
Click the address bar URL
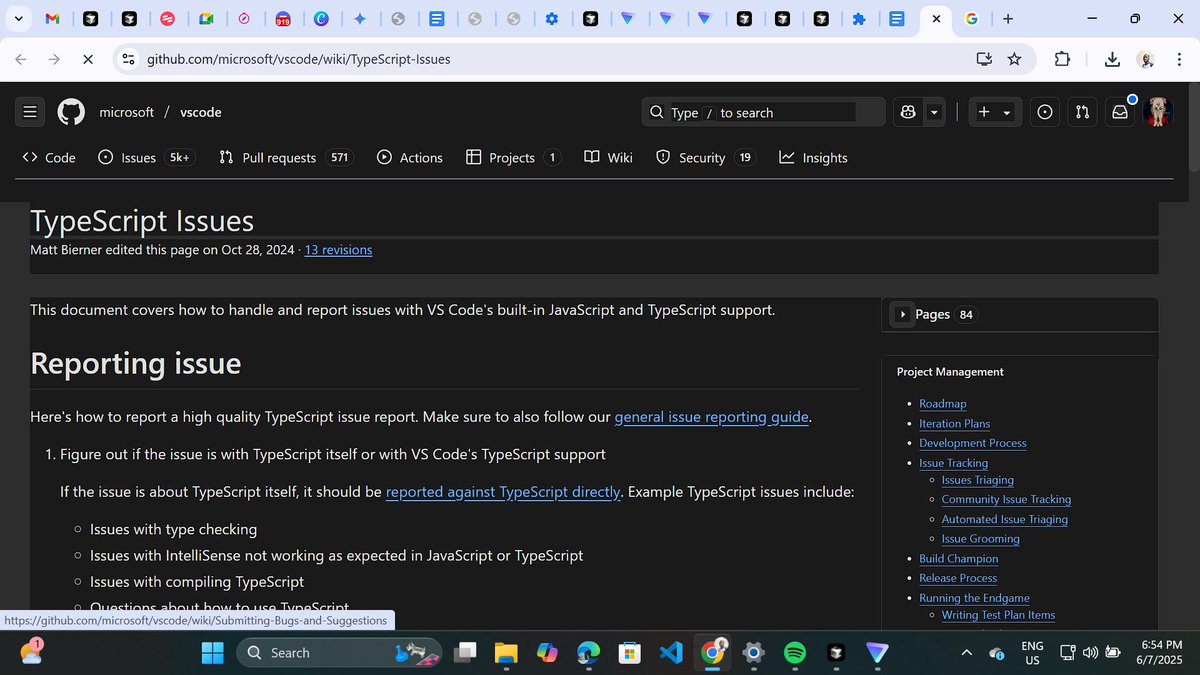tap(299, 59)
